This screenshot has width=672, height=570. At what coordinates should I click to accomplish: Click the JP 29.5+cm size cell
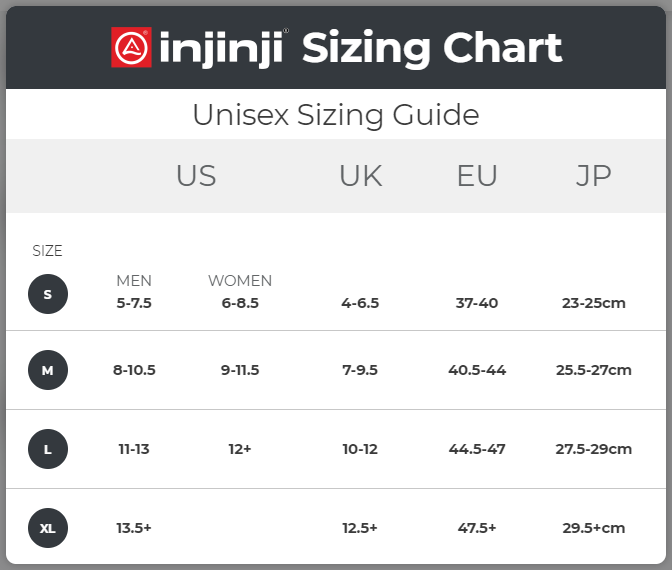pyautogui.click(x=593, y=528)
